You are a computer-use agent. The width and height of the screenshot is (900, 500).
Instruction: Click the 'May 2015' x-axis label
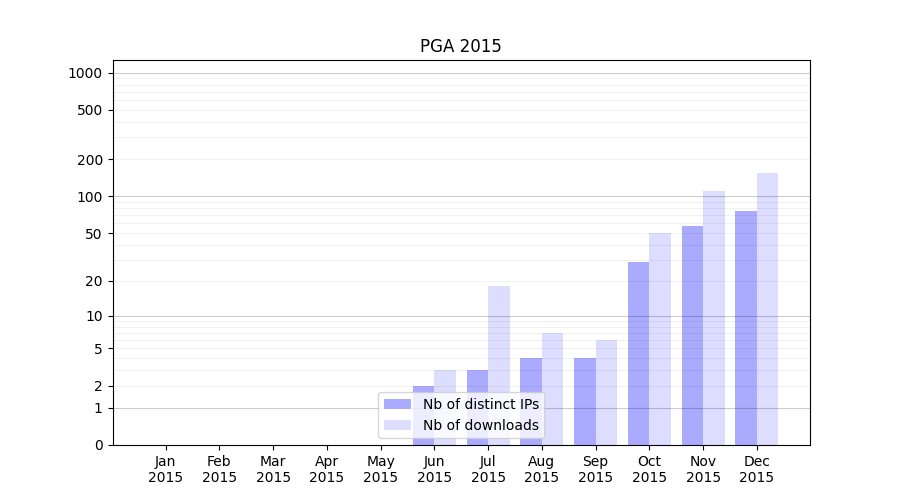coord(380,469)
